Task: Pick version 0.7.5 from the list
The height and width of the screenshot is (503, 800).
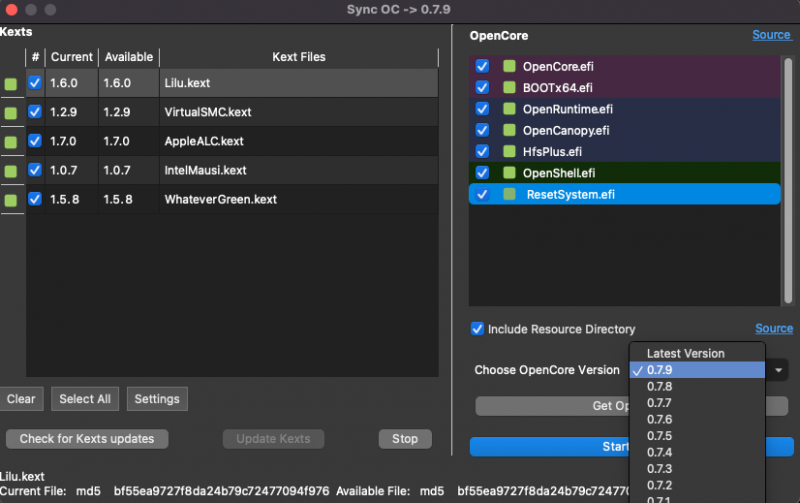Action: tap(660, 436)
